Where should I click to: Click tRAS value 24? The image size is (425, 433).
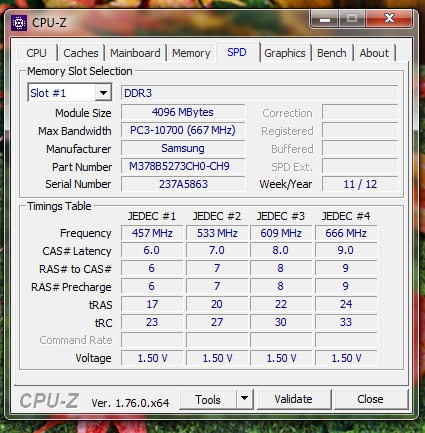tap(346, 304)
